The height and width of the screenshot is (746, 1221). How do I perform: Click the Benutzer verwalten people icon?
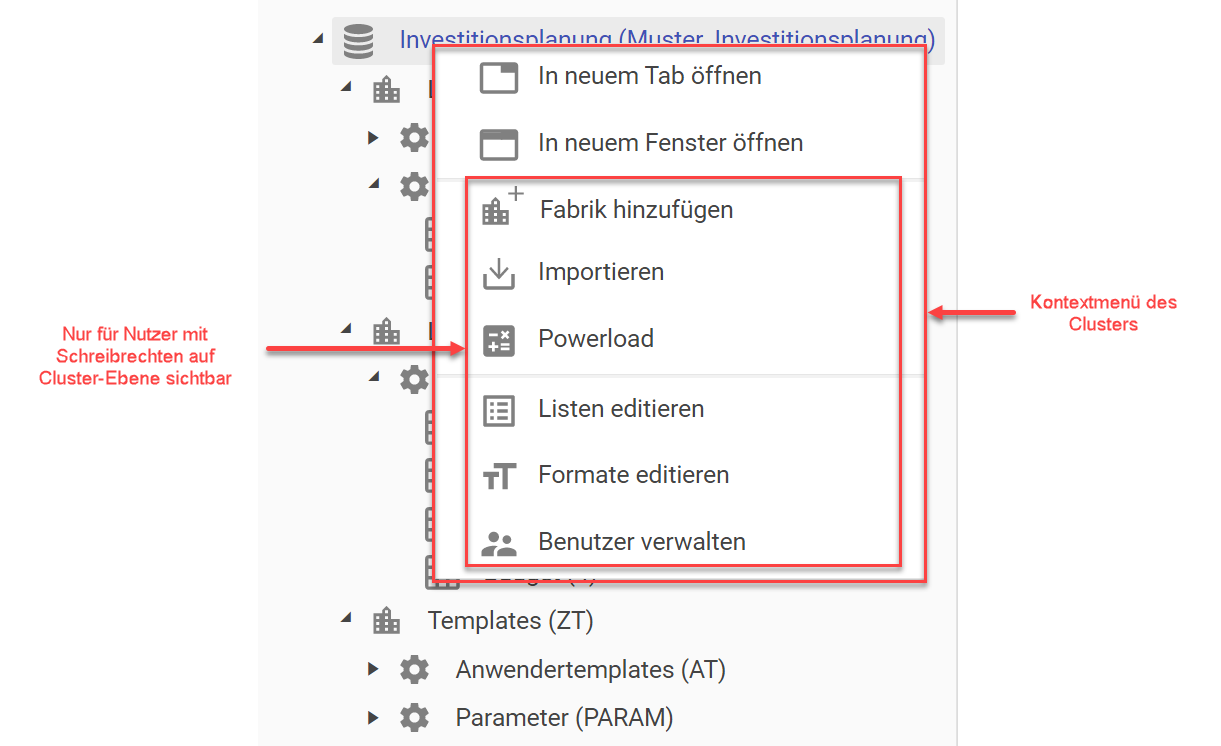click(x=498, y=541)
